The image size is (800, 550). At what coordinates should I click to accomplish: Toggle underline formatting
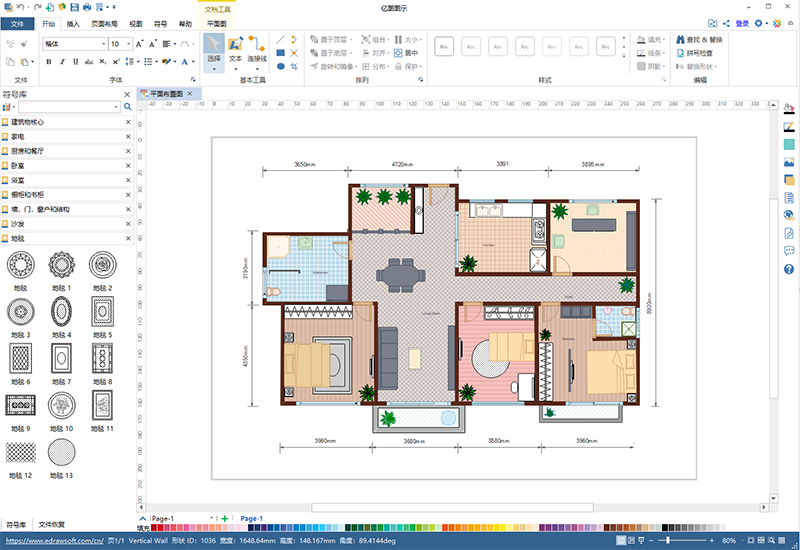(x=76, y=62)
